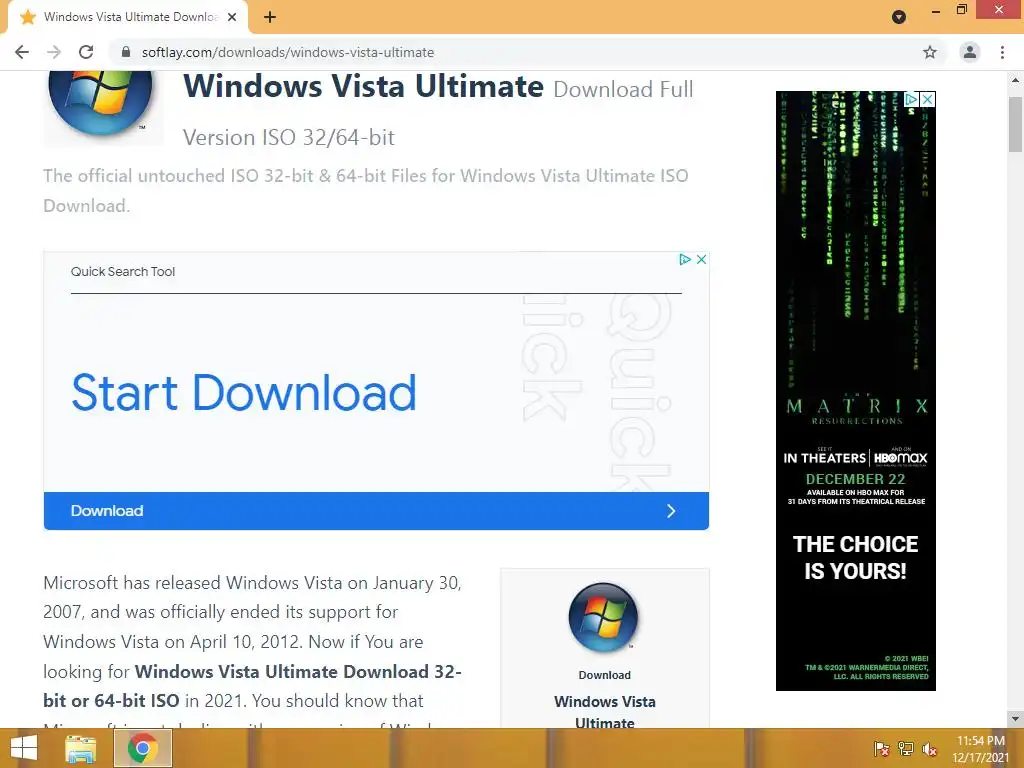Viewport: 1024px width, 768px height.
Task: Open File Explorer from the taskbar
Action: click(80, 748)
